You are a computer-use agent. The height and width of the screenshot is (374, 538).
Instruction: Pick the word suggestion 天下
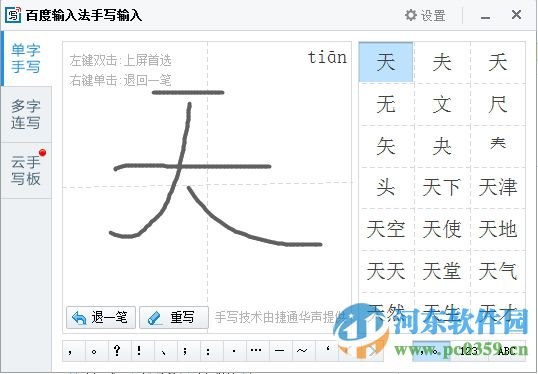(442, 187)
